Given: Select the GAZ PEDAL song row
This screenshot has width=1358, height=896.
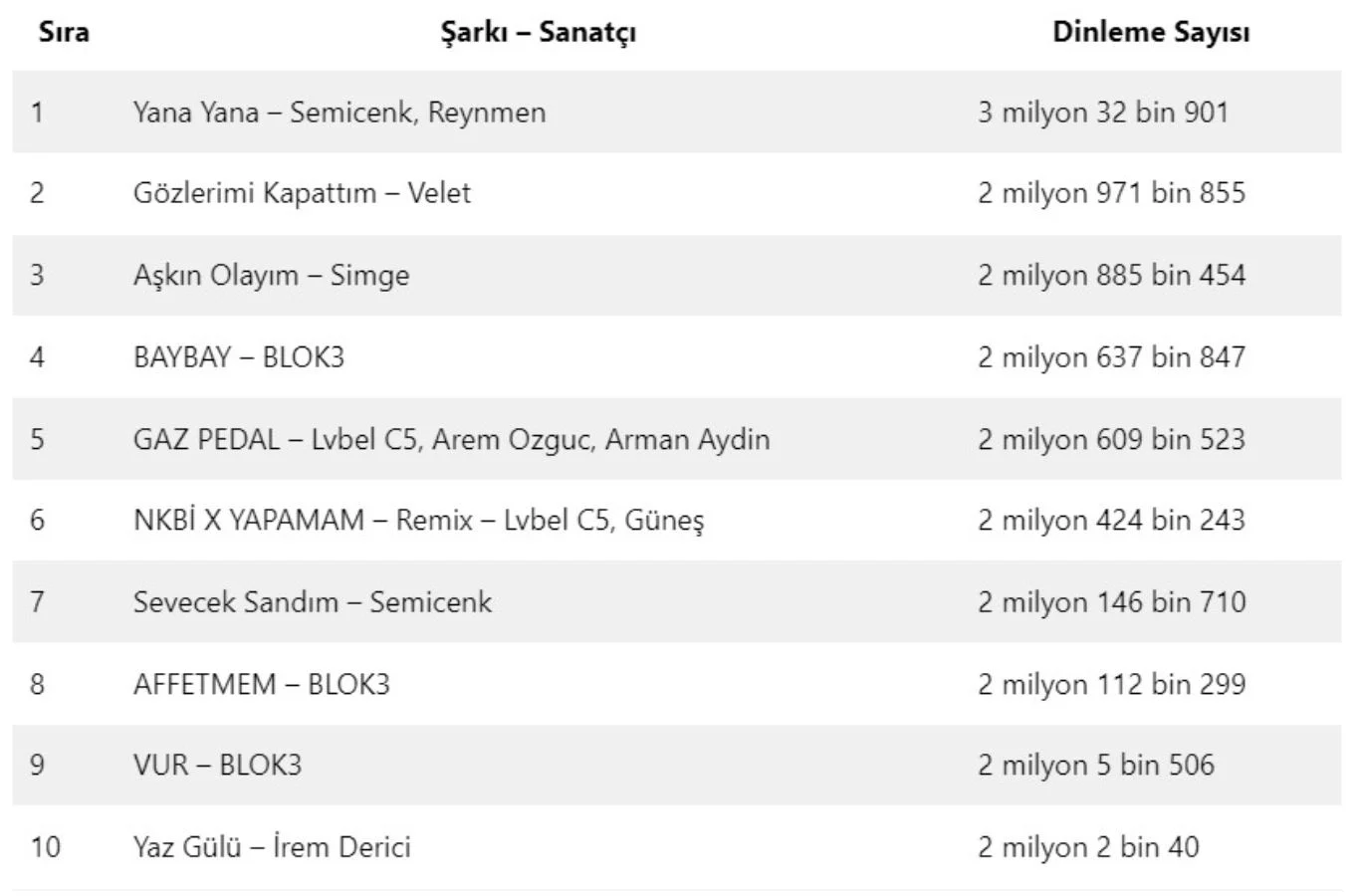Looking at the screenshot, I should [x=451, y=439].
